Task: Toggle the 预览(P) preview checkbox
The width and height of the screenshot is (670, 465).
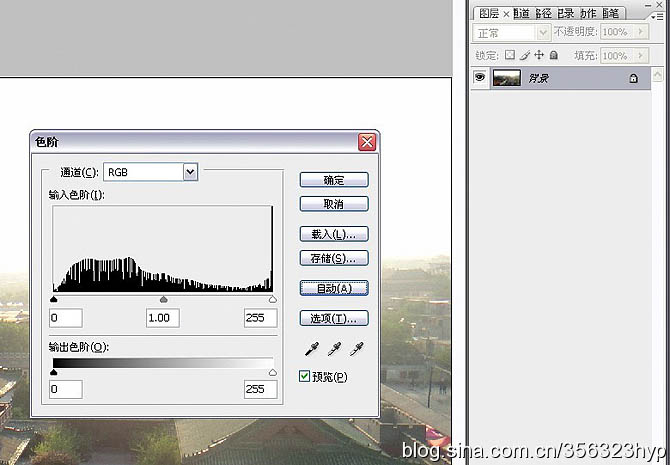Action: point(304,376)
